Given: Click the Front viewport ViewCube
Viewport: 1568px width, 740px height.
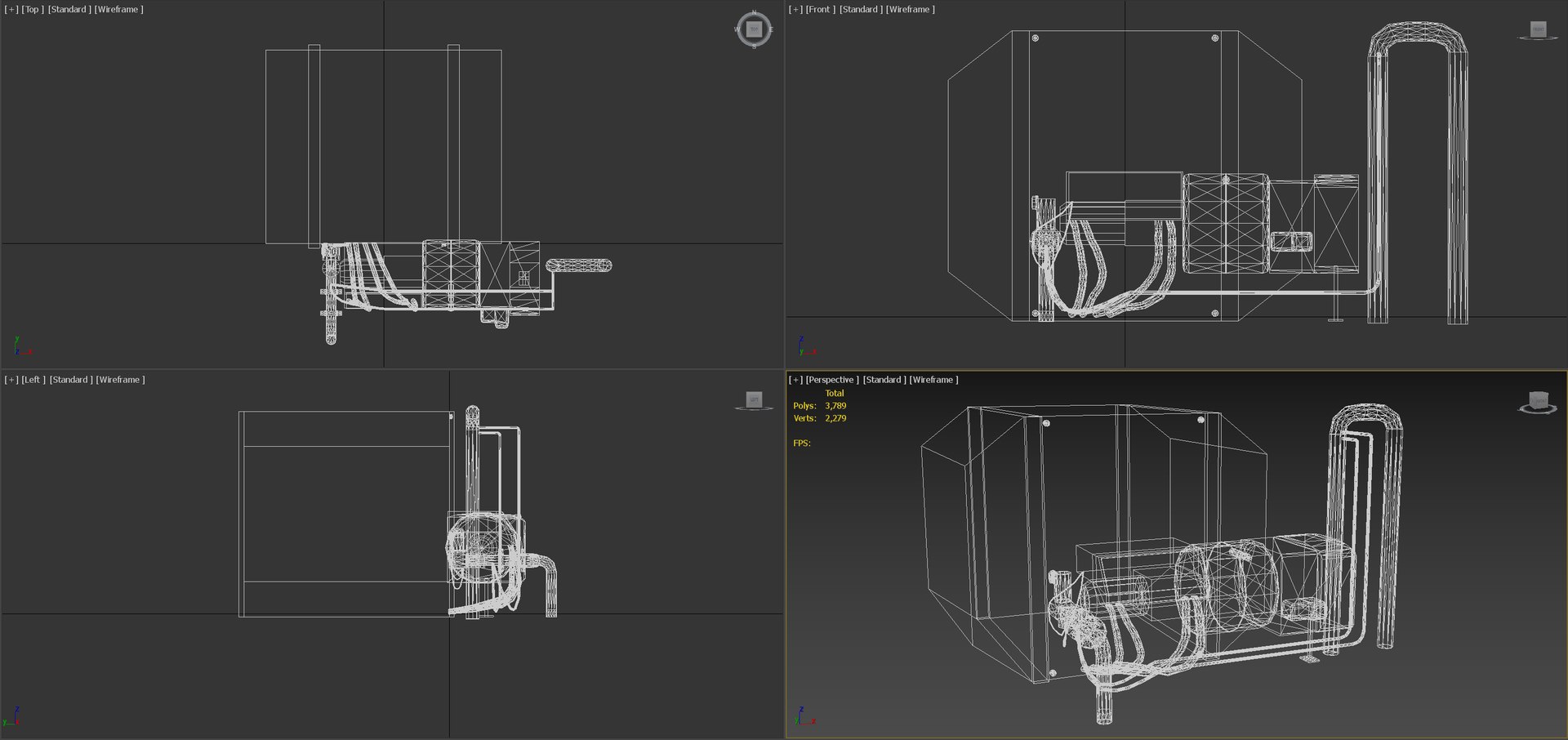Looking at the screenshot, I should [x=1538, y=30].
